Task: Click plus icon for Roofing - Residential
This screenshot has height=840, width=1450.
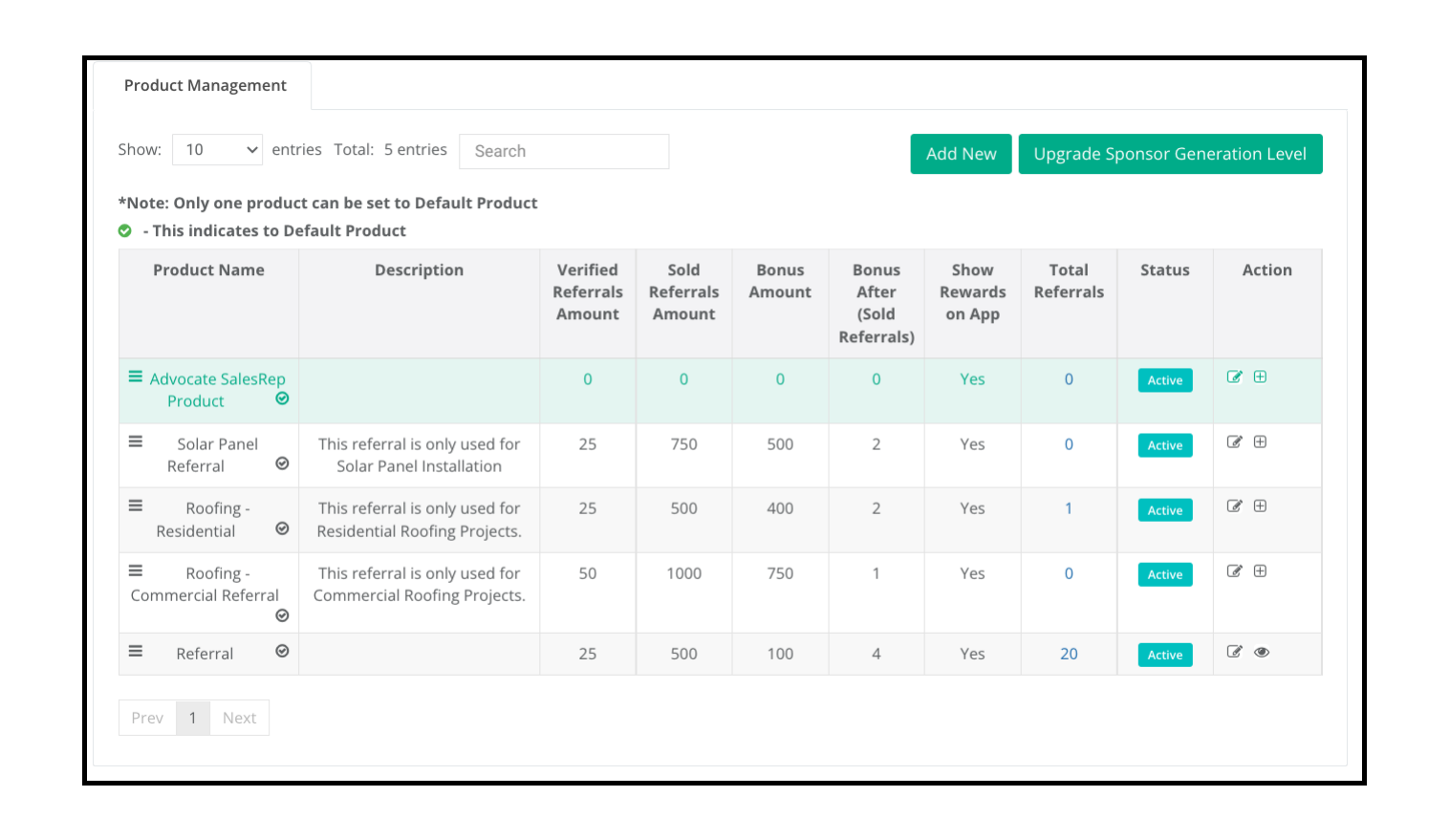Action: (1260, 506)
